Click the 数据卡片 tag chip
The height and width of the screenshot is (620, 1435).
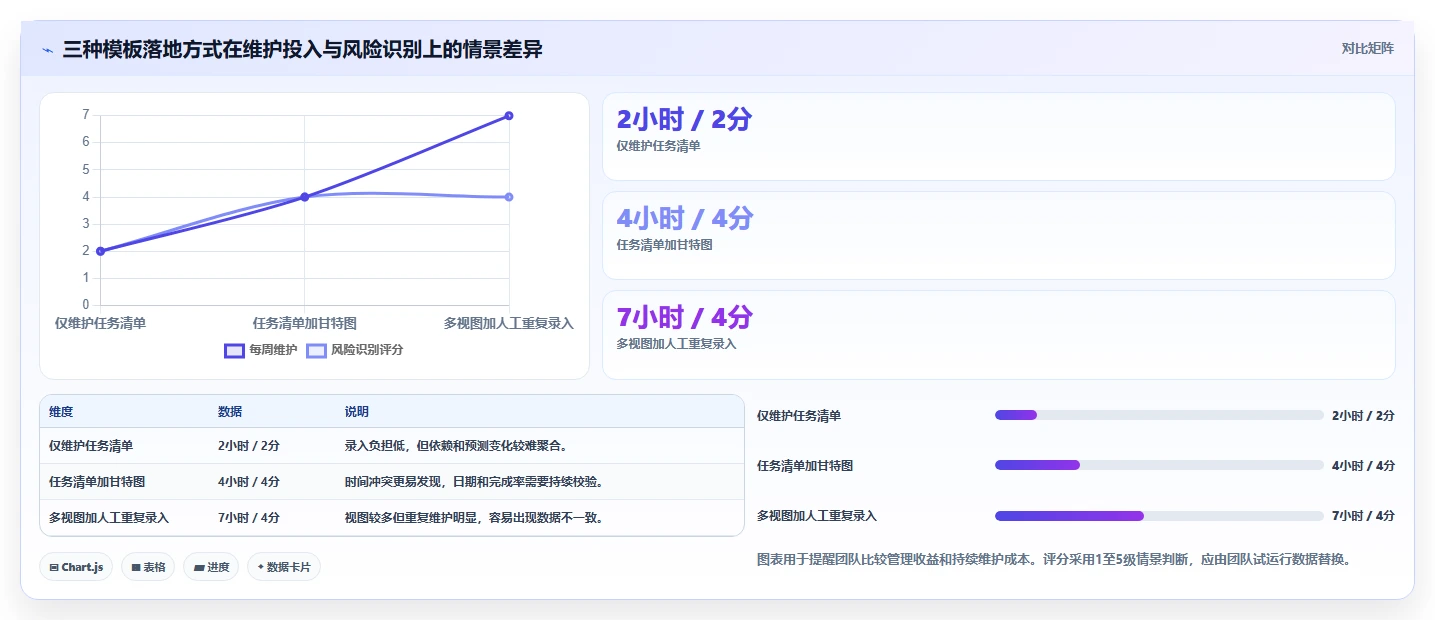point(284,567)
